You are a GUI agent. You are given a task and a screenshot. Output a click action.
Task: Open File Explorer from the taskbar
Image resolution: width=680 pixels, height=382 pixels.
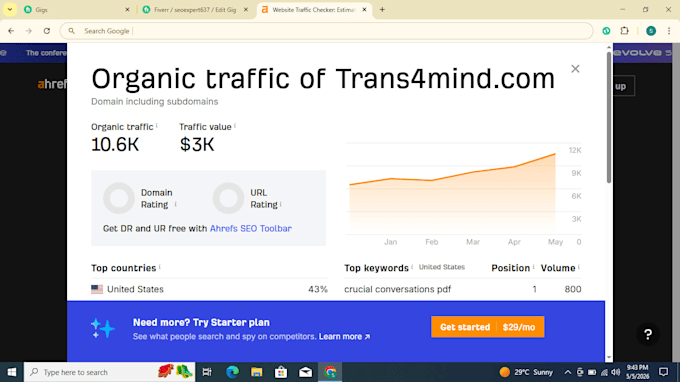[257, 372]
